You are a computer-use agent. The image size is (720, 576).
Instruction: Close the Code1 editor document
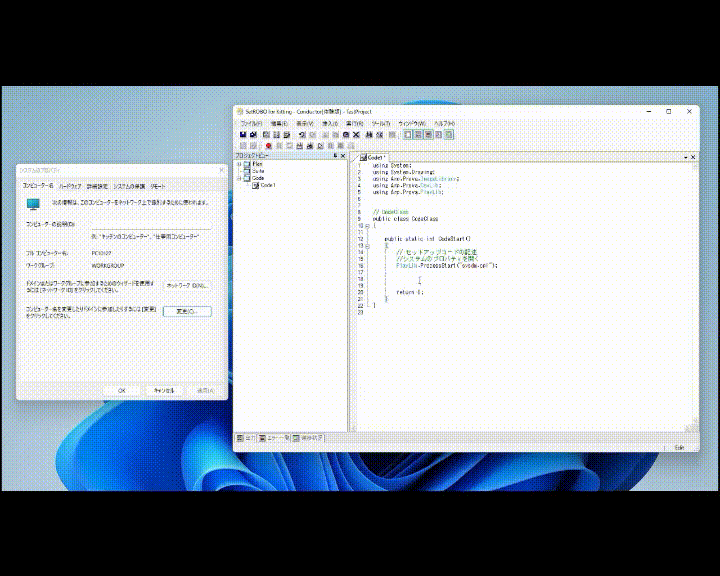click(x=693, y=157)
